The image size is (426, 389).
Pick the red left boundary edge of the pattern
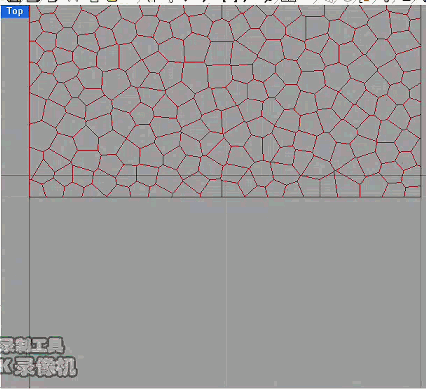coord(30,100)
